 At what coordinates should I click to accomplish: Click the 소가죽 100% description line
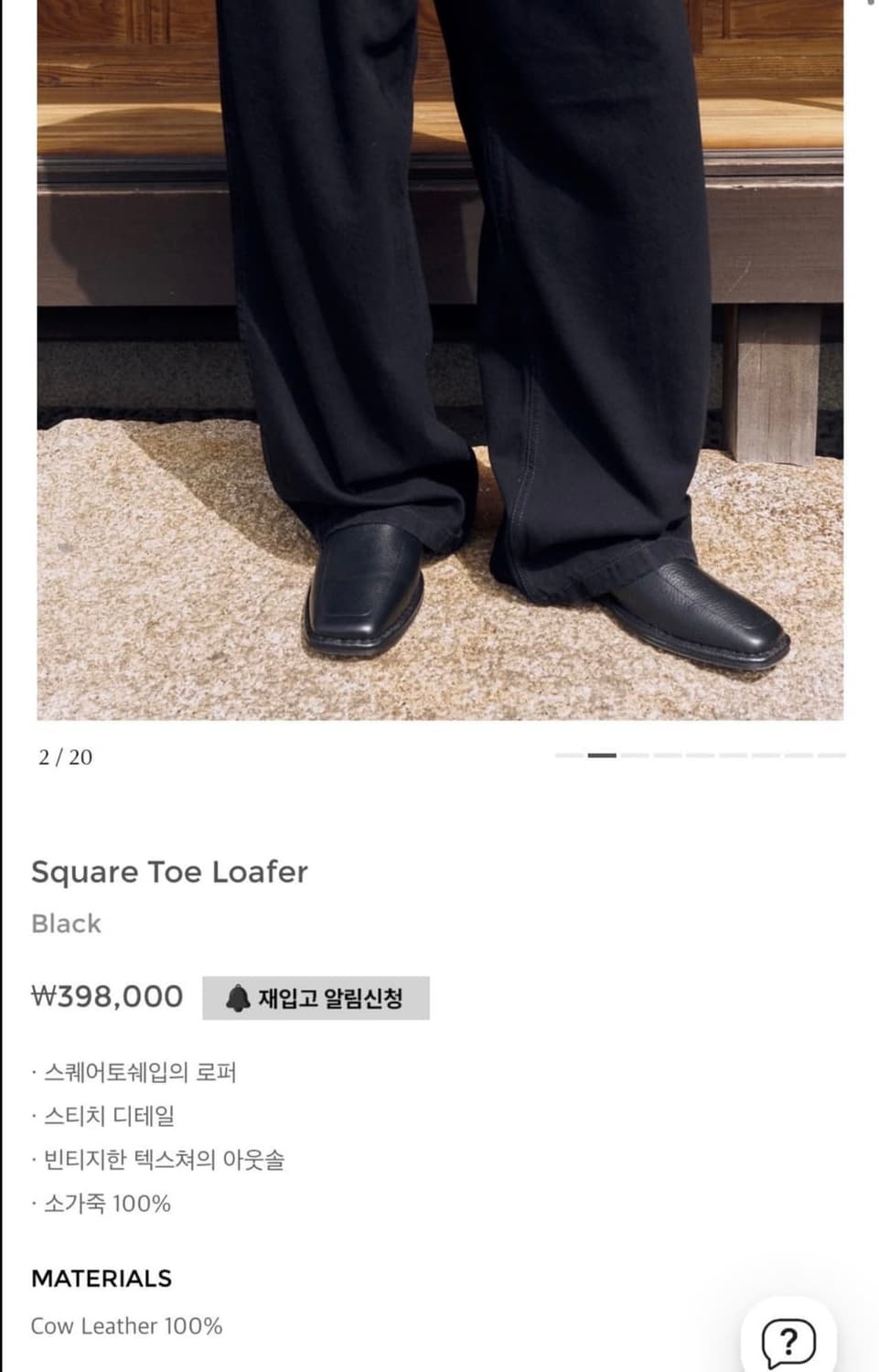pos(102,1204)
